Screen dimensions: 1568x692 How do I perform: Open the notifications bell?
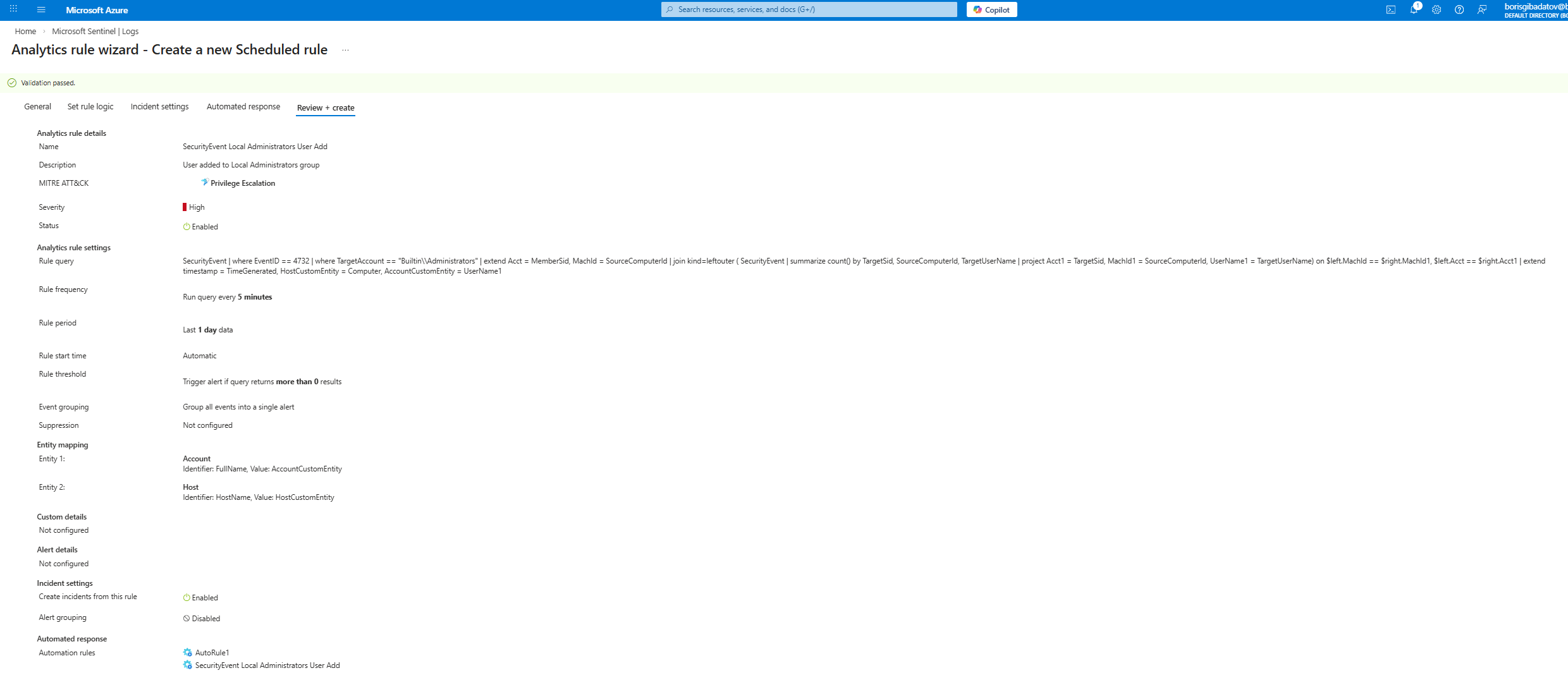pyautogui.click(x=1414, y=9)
